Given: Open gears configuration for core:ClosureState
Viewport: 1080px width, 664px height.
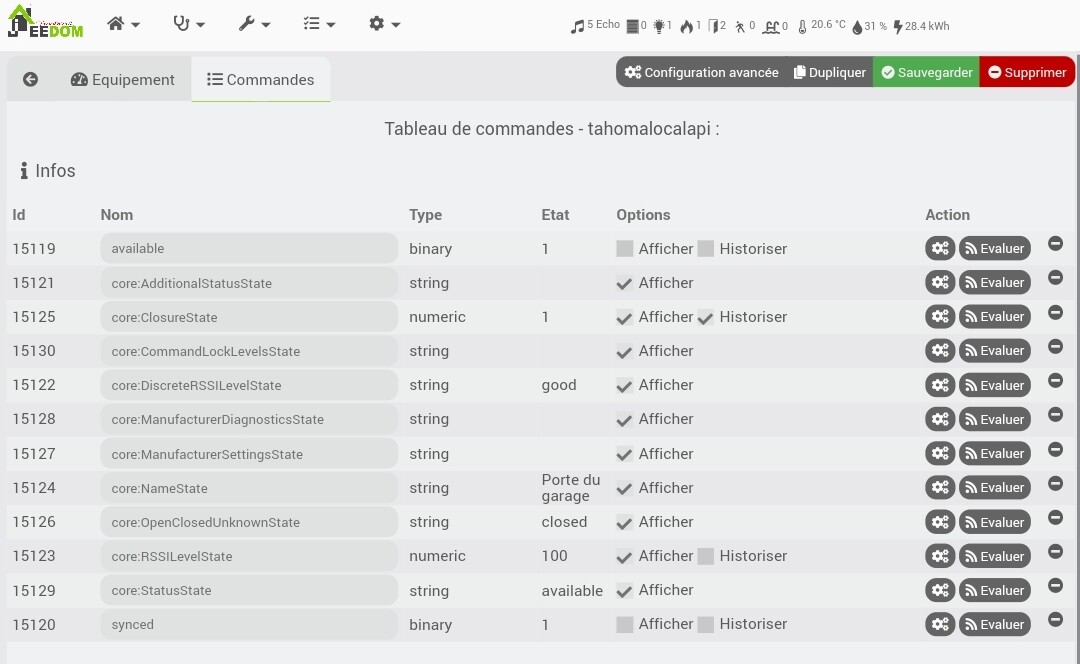Looking at the screenshot, I should coord(940,317).
